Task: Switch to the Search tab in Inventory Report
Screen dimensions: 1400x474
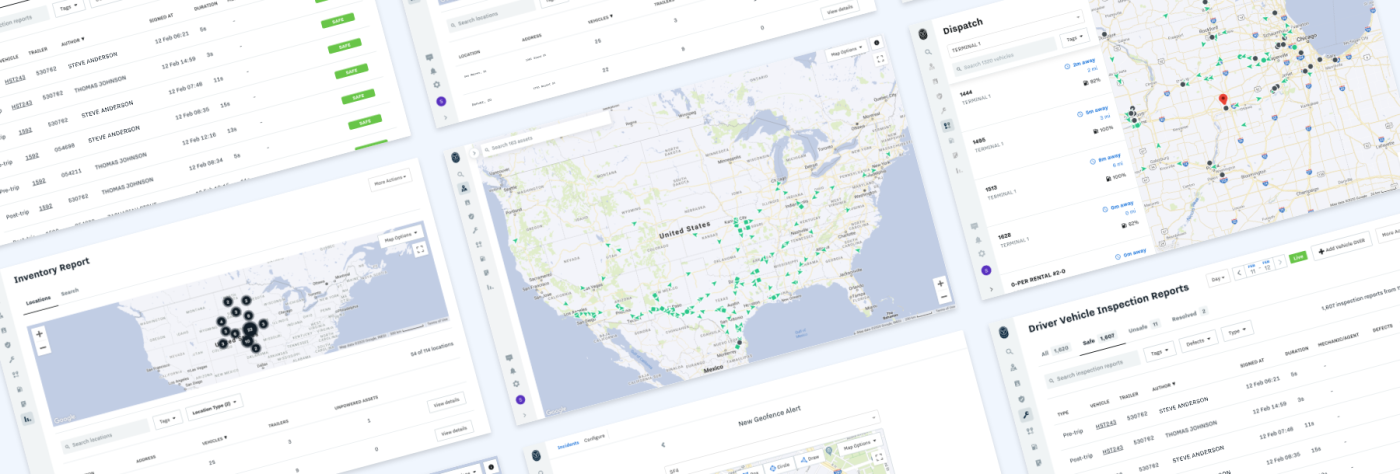Action: click(70, 293)
